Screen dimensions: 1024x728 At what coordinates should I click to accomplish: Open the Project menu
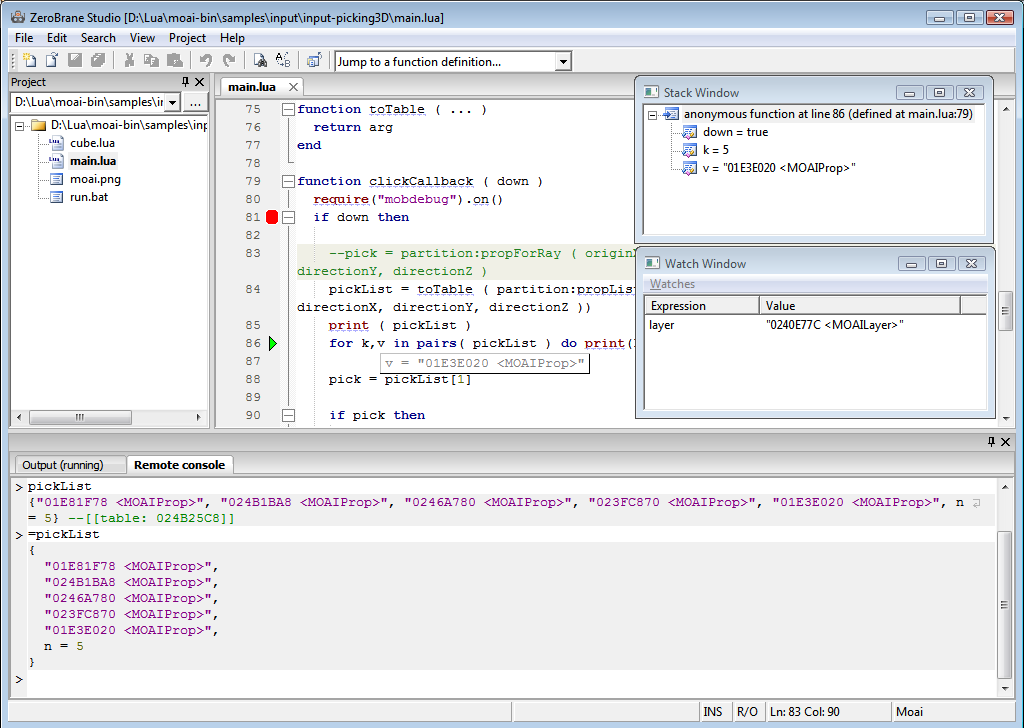tap(187, 38)
